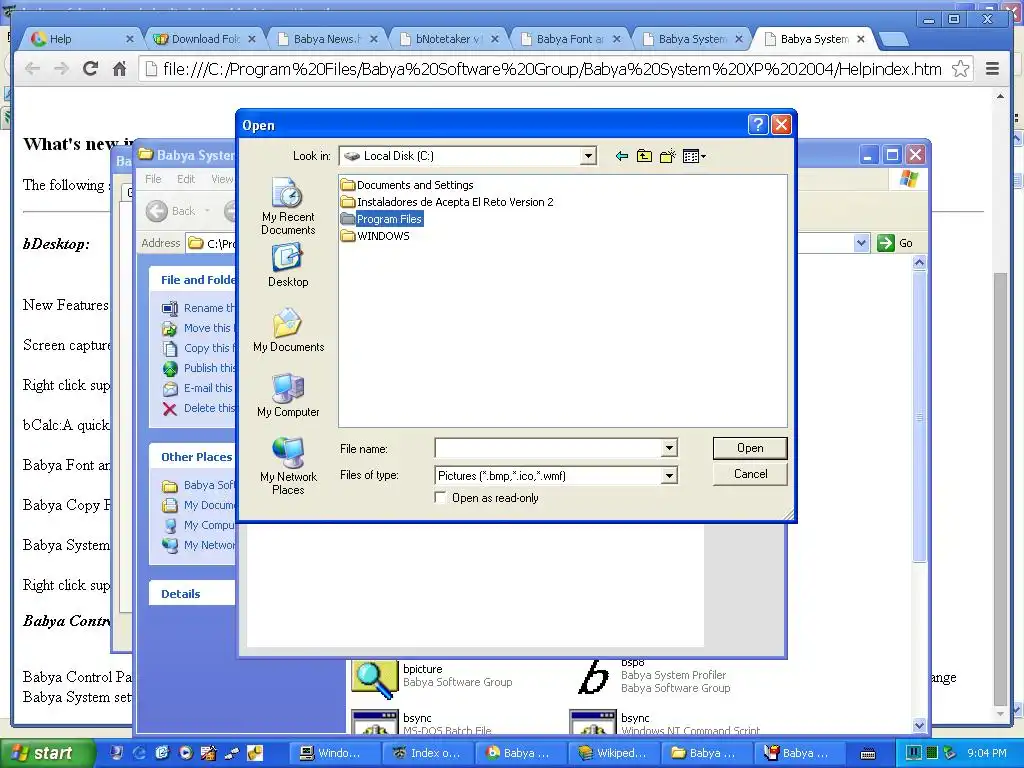Switch to the bNotetaker tab
1024x768 pixels.
[x=449, y=39]
